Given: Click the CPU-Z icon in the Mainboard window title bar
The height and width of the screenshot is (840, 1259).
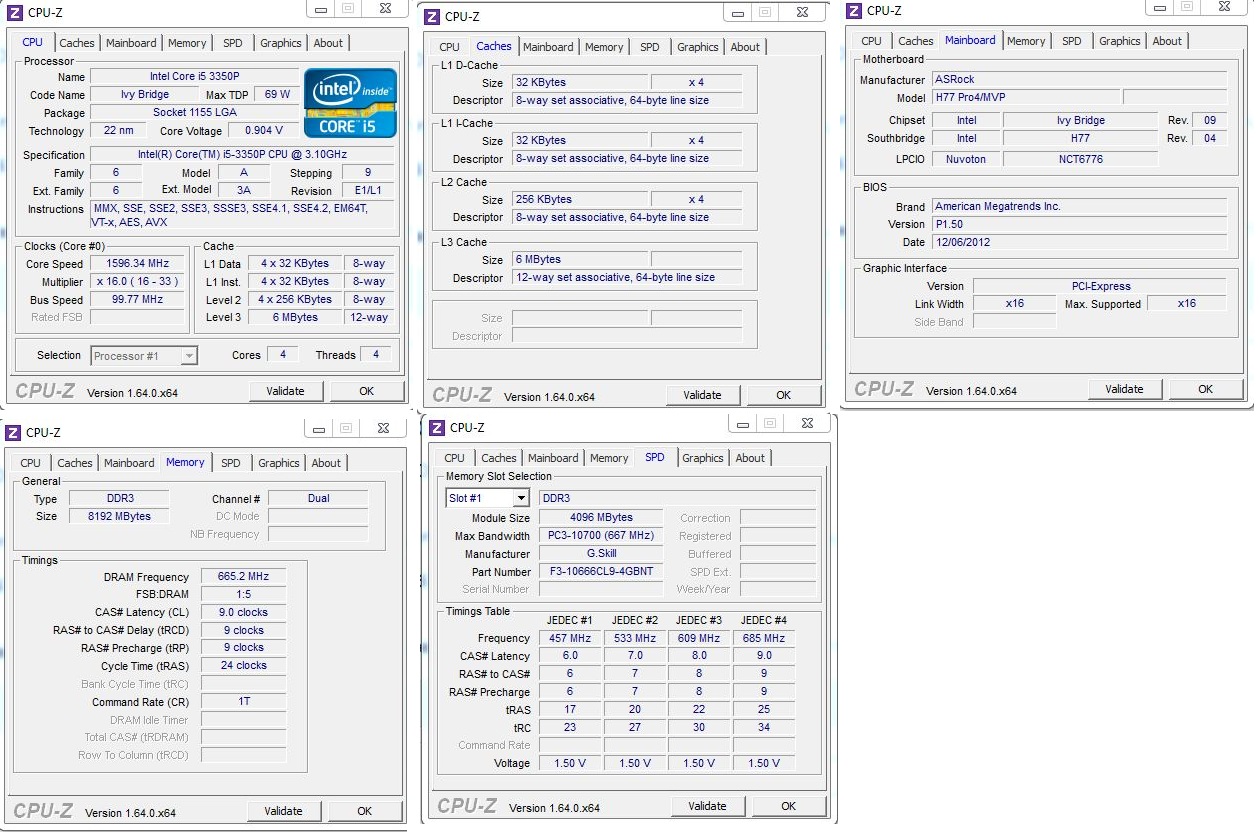Looking at the screenshot, I should (854, 11).
